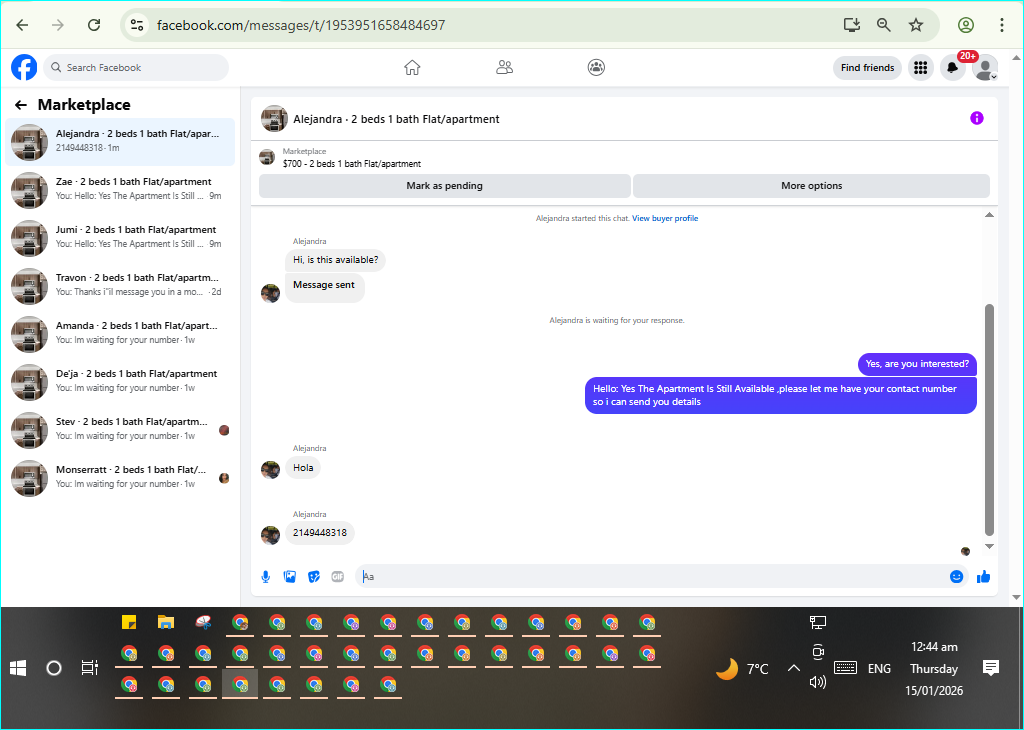
Task: Open De'ja conversation in the list
Action: point(120,381)
